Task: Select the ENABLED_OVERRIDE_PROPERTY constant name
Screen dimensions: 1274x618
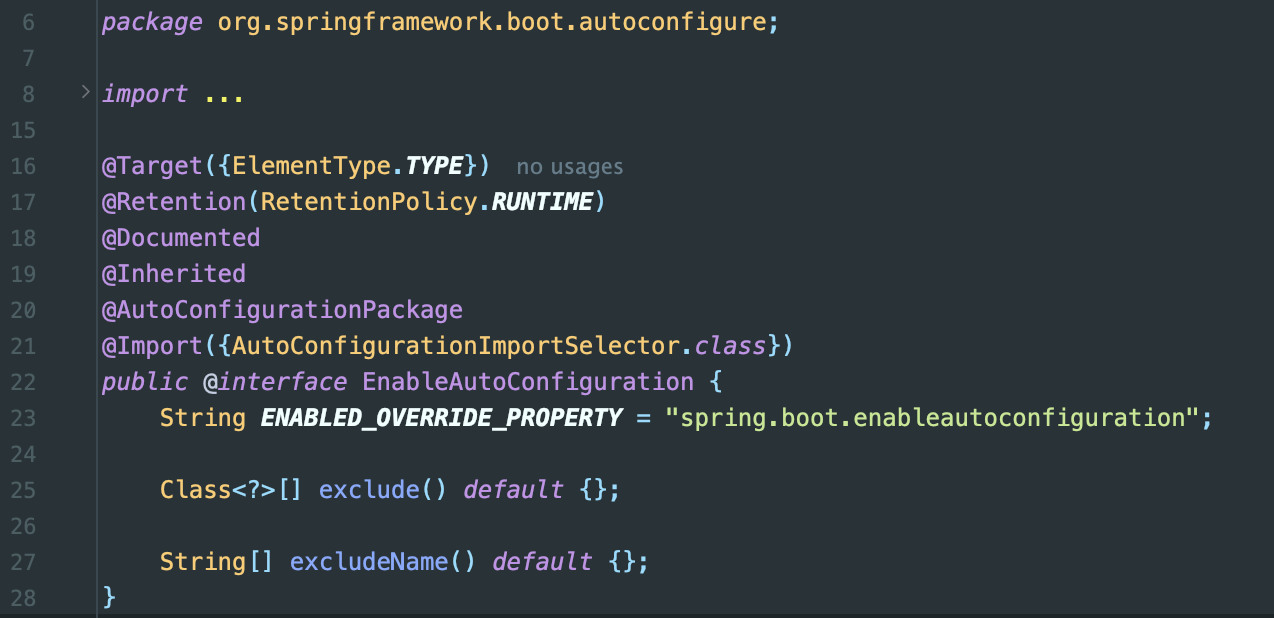Action: pos(441,418)
